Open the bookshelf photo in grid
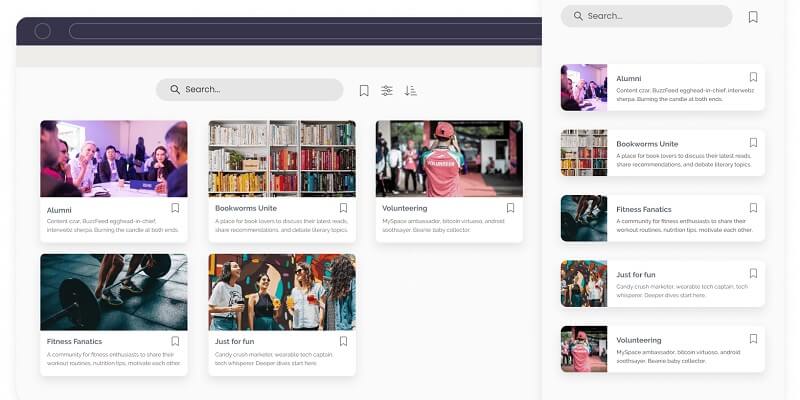This screenshot has width=800, height=400. tap(282, 159)
